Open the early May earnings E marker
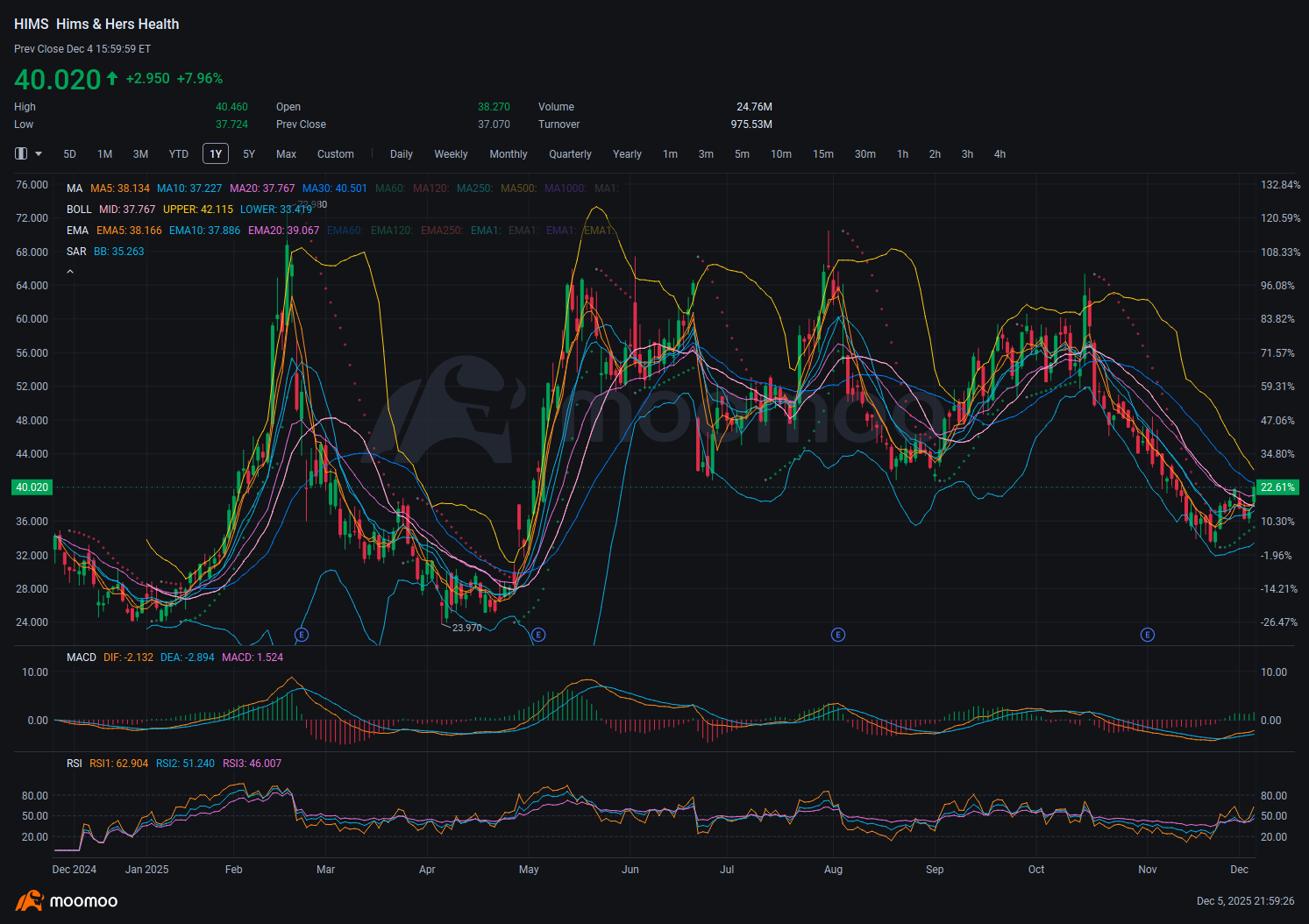 [538, 635]
